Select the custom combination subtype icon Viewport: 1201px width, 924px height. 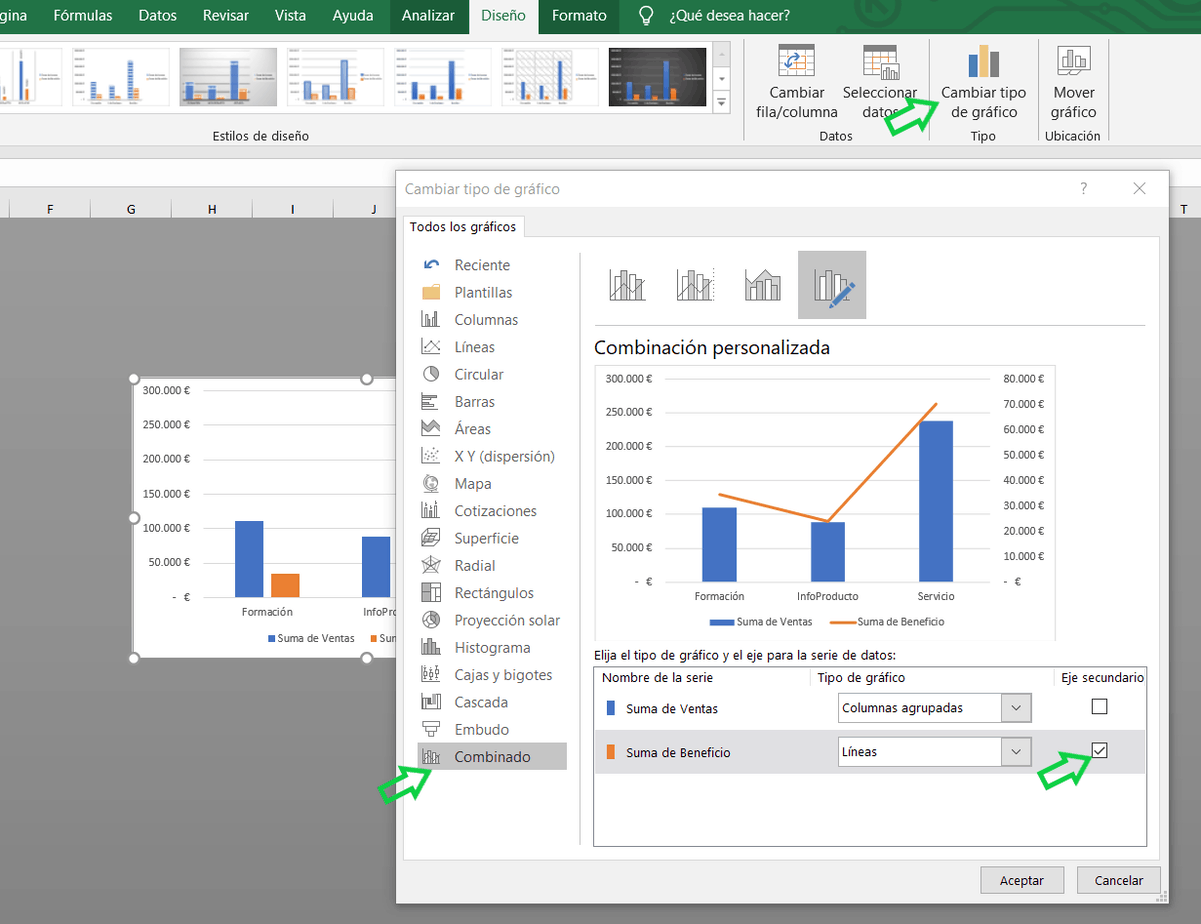point(832,285)
